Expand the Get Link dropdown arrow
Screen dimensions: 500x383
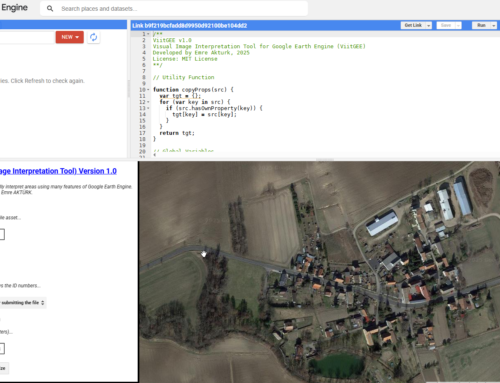429,25
